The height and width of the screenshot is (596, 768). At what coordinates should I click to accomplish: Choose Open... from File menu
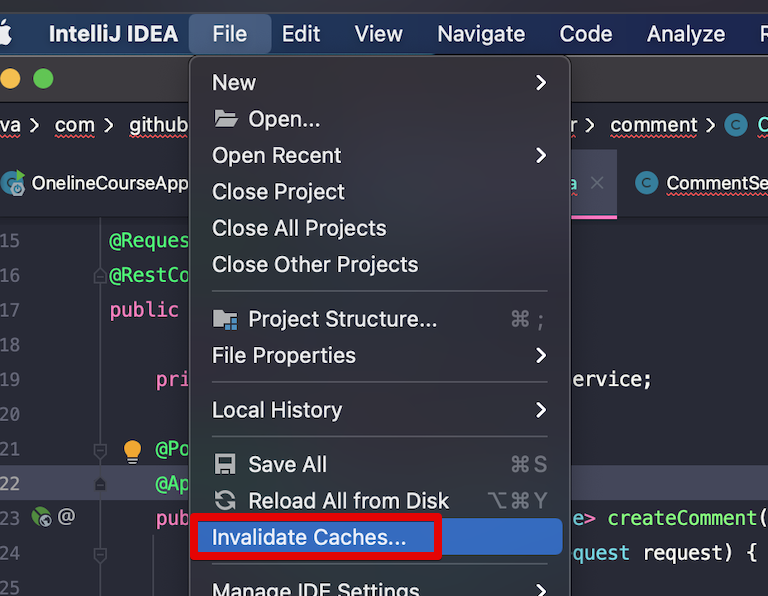[x=380, y=119]
